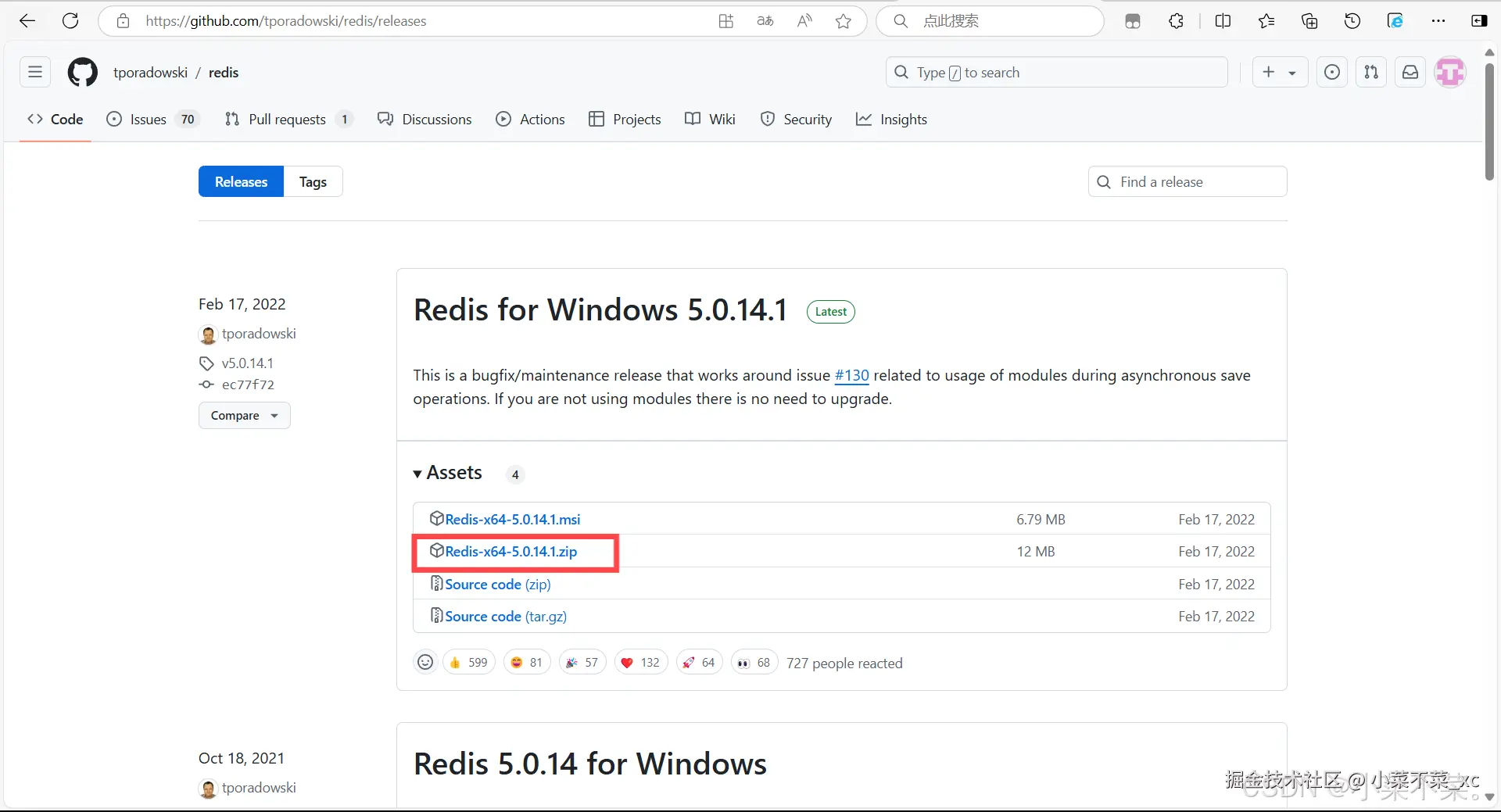This screenshot has width=1501, height=812.
Task: Open the Insights tab
Action: (x=891, y=119)
